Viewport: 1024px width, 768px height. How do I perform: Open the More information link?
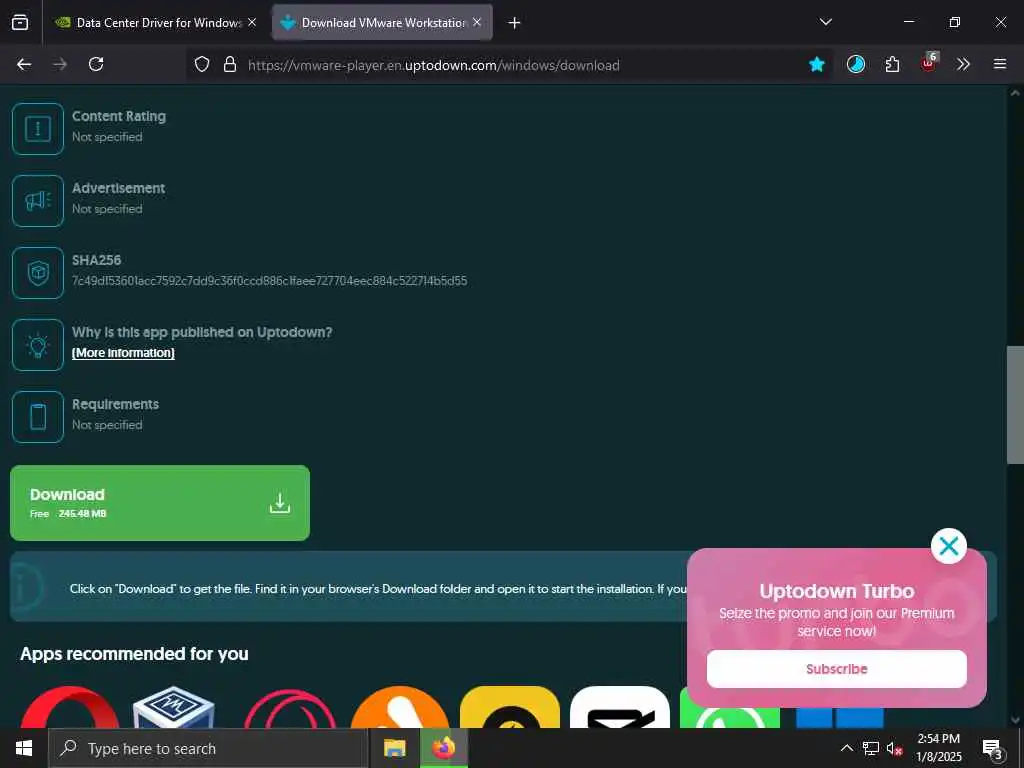[x=123, y=353]
